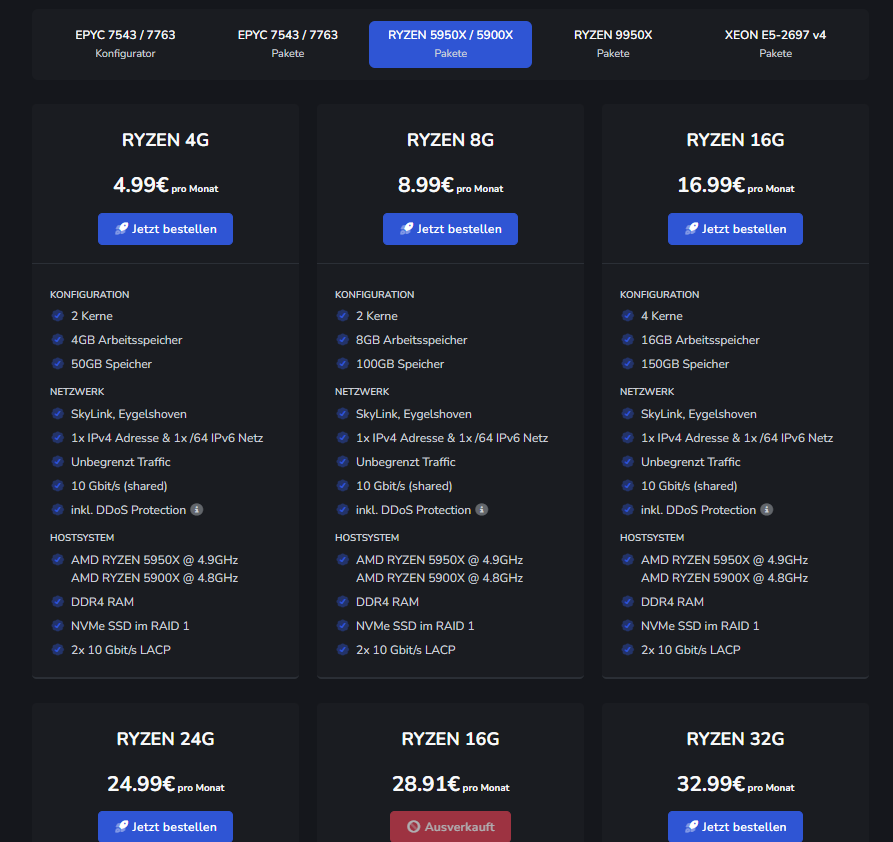Click the RYZEN 32G package title
Viewport: 893px width, 842px height.
tap(735, 739)
